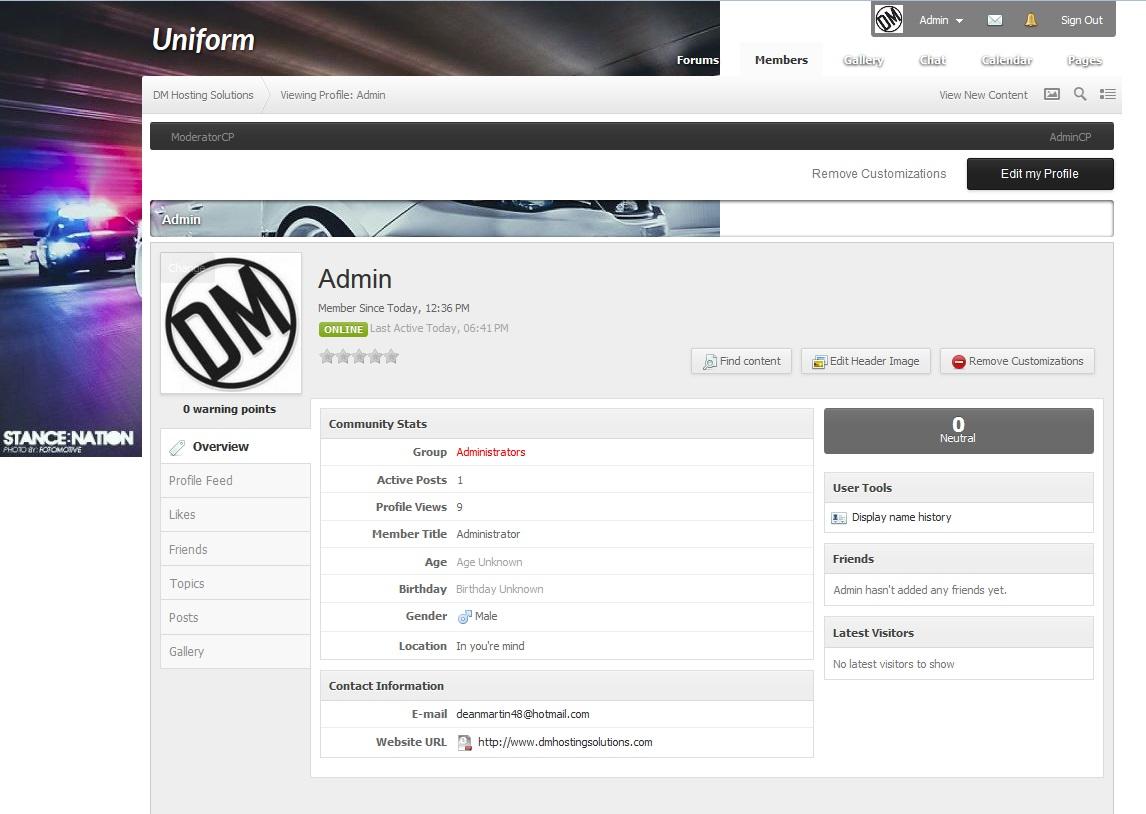The image size is (1146, 814).
Task: Open the messages envelope icon
Action: click(x=994, y=20)
